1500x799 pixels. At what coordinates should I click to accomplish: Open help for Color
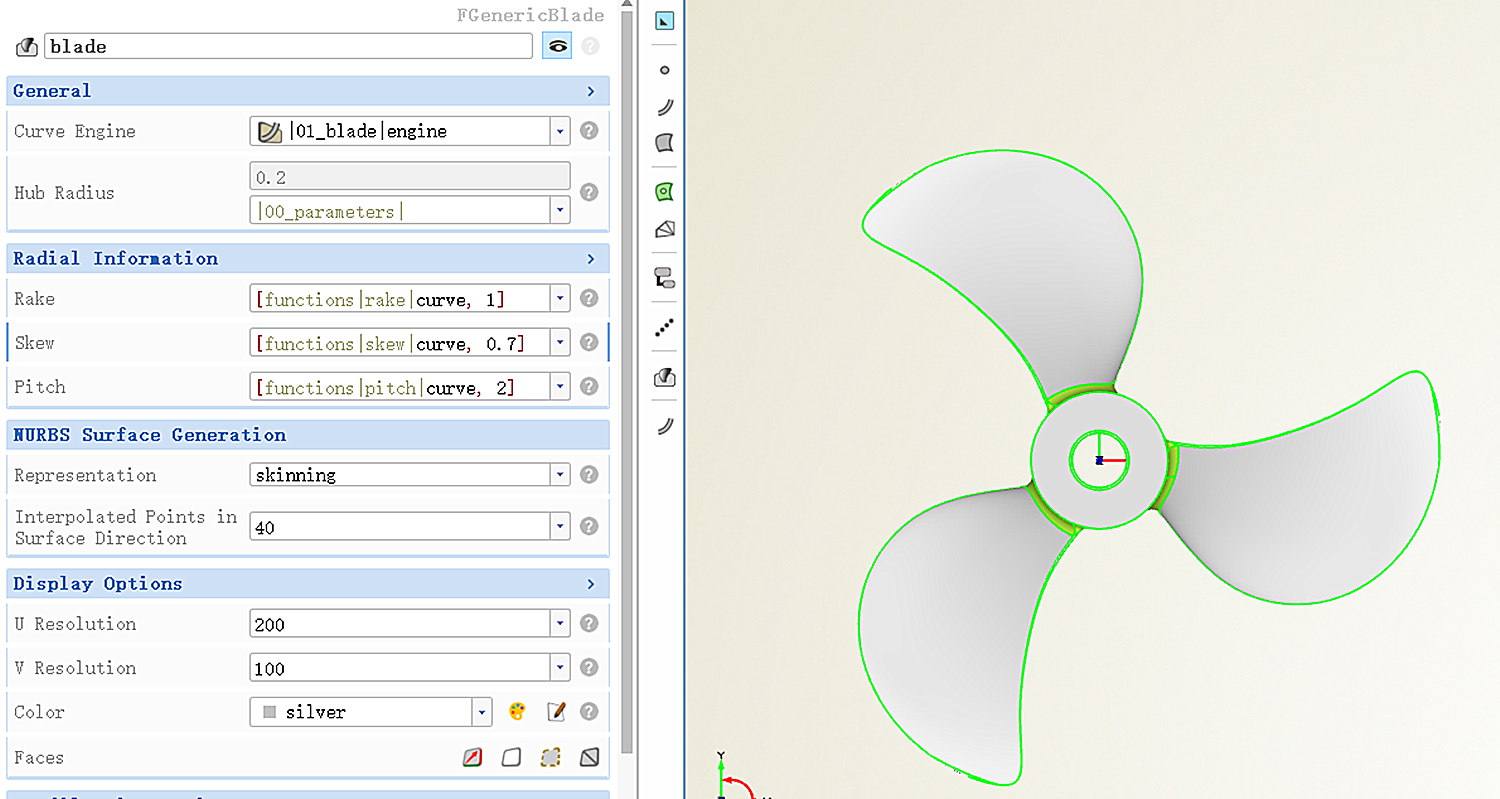click(x=589, y=712)
